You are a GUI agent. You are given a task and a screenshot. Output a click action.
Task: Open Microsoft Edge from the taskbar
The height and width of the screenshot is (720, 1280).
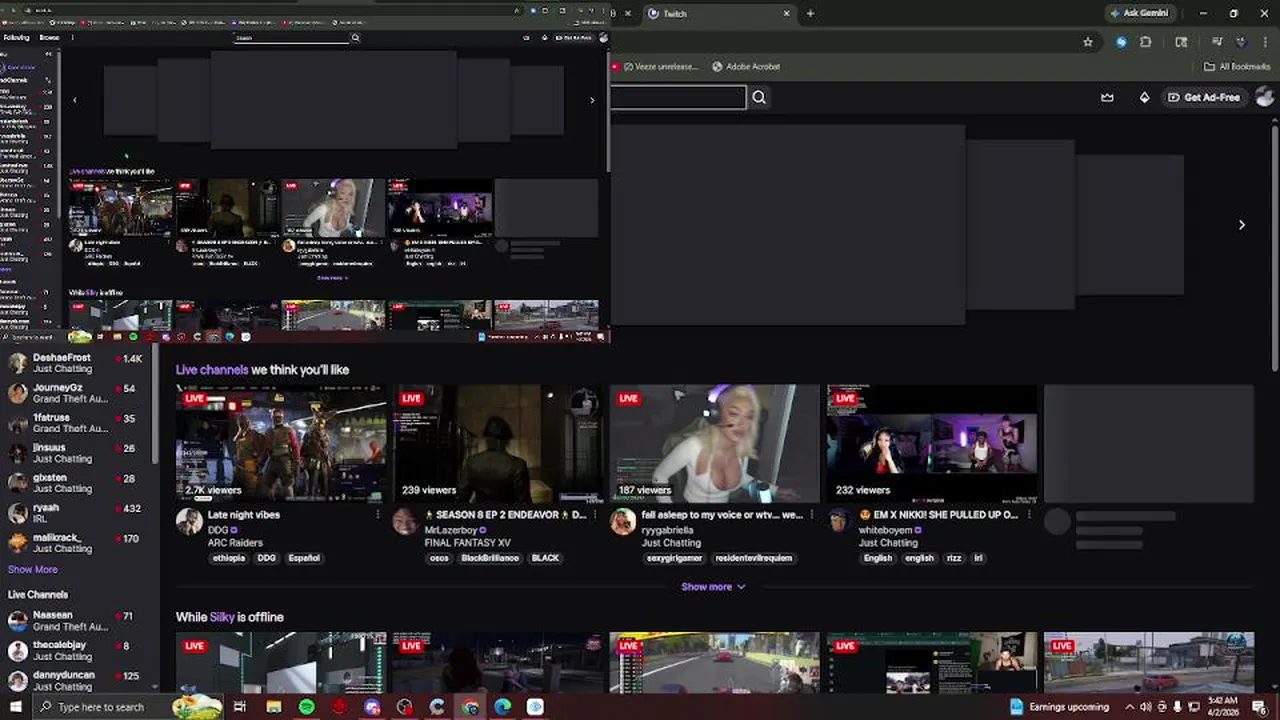pos(502,707)
